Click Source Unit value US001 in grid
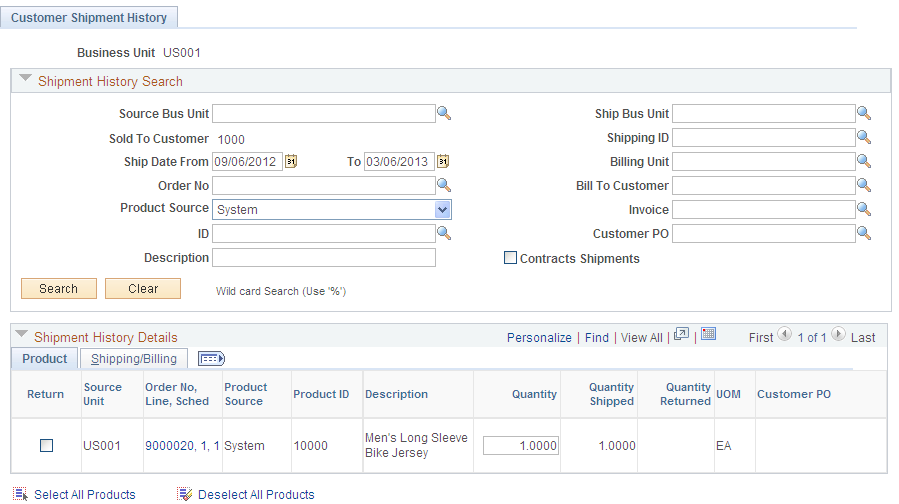The height and width of the screenshot is (504, 899). click(x=102, y=446)
